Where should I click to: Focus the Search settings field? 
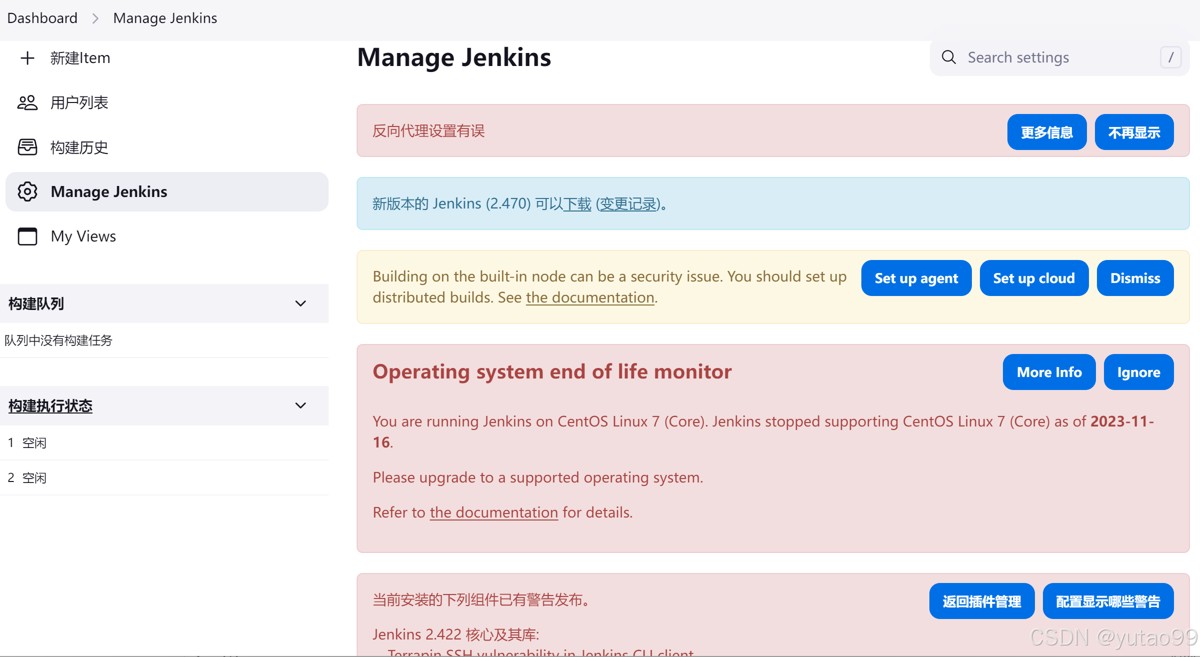click(1060, 58)
